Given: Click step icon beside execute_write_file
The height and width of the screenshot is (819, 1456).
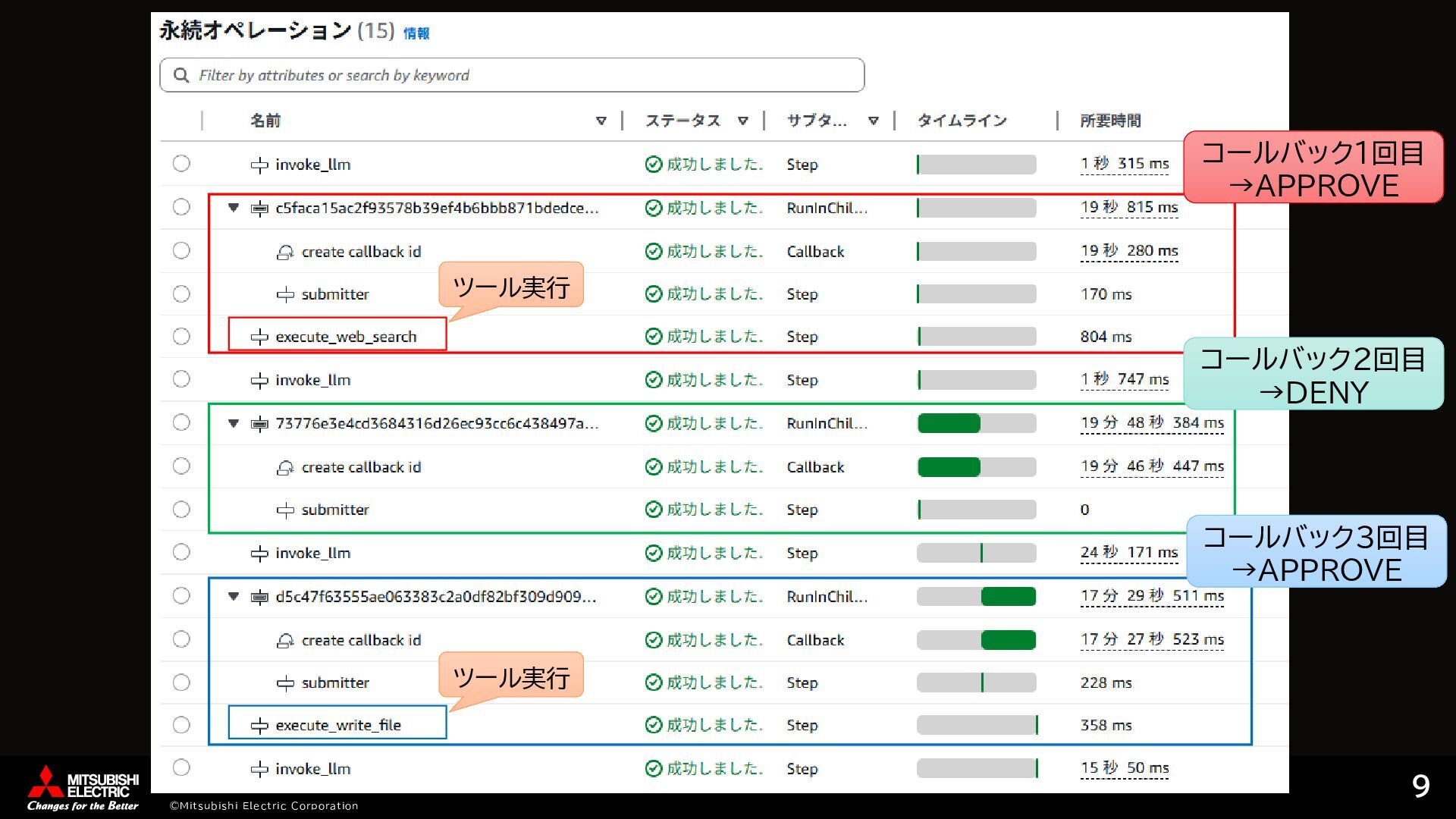Looking at the screenshot, I should click(x=259, y=726).
